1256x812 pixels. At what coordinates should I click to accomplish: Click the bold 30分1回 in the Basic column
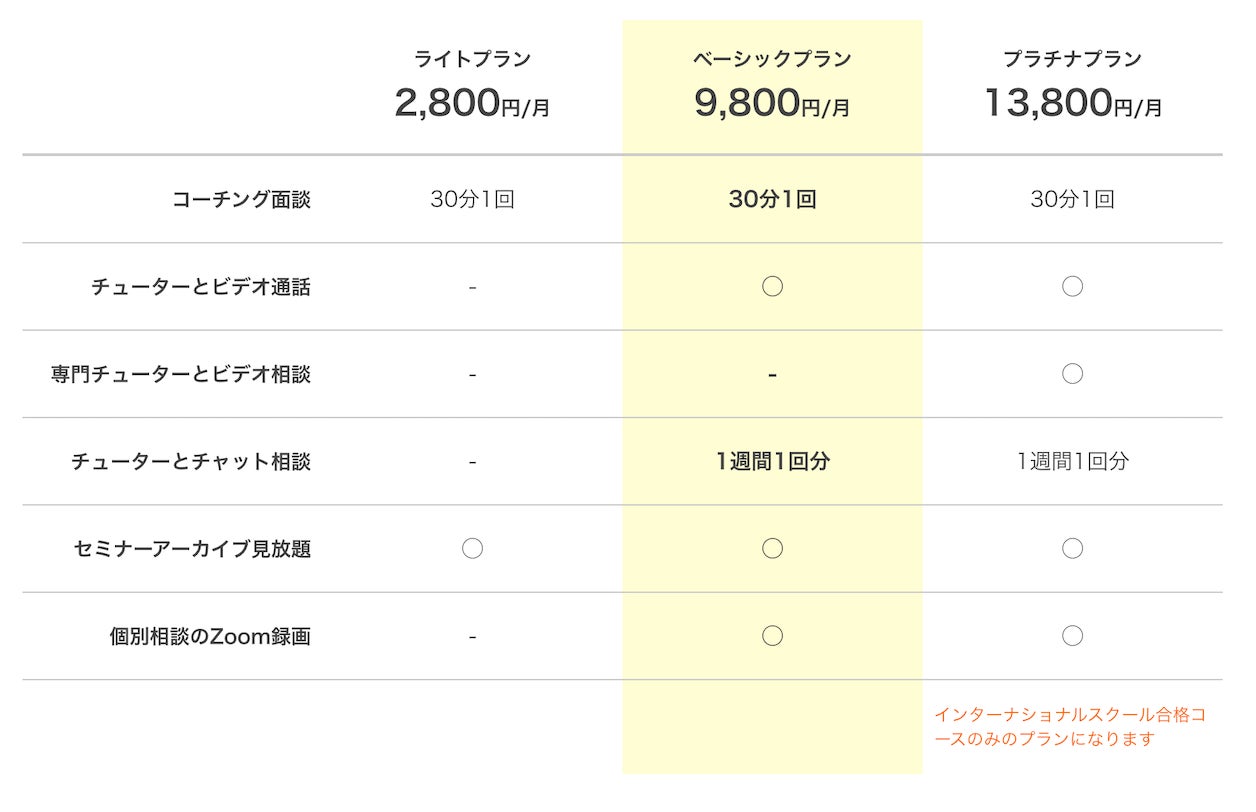[772, 199]
